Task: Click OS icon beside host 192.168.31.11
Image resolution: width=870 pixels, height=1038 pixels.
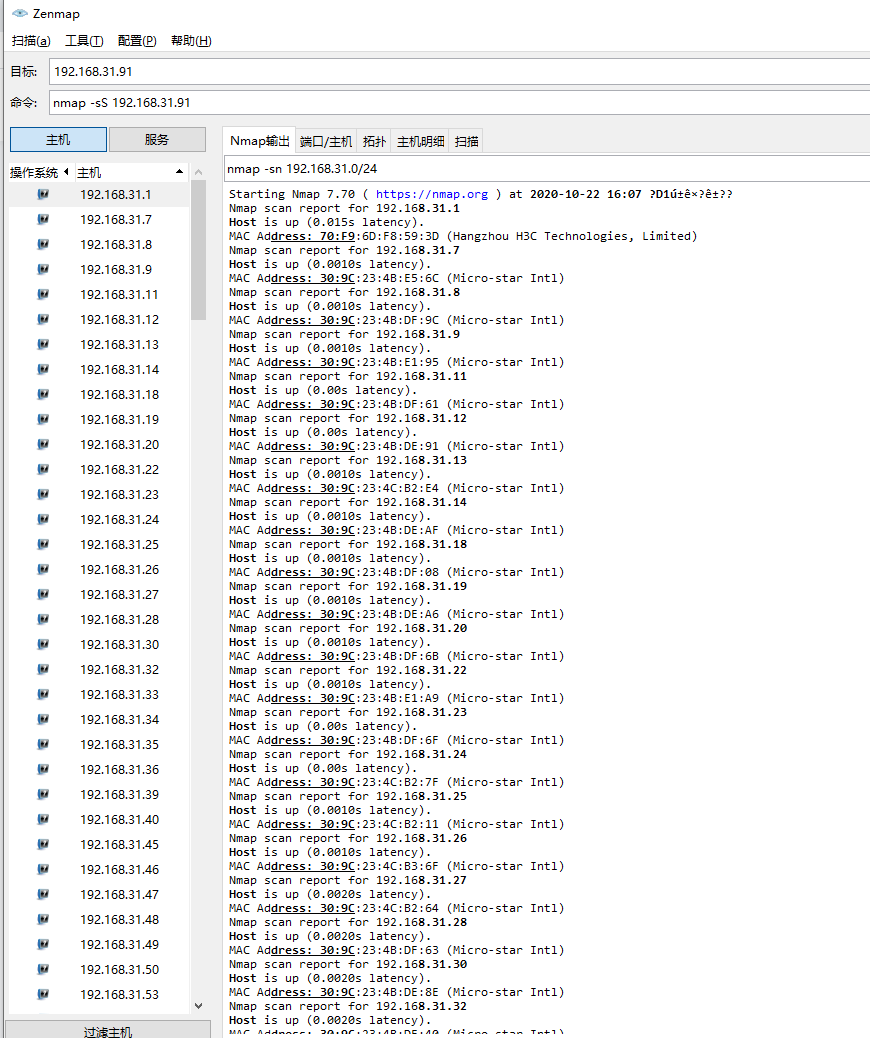Action: tap(43, 294)
